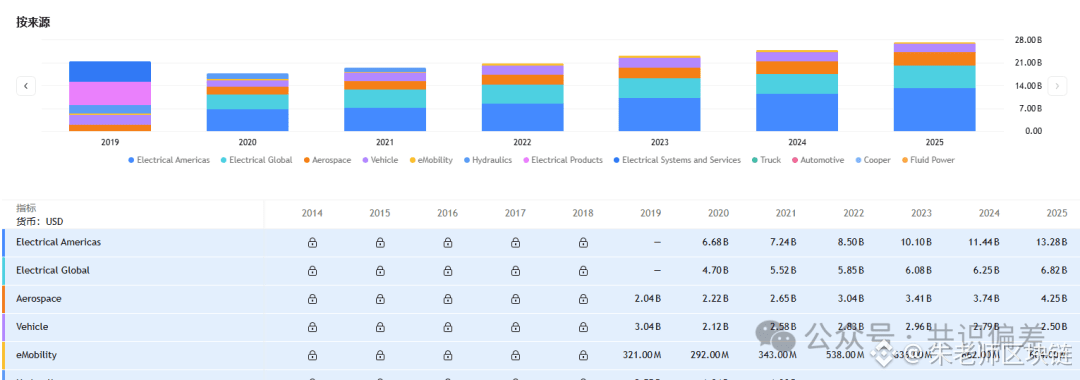
Task: Click lock icon for Electrical Global 2015
Action: point(380,271)
